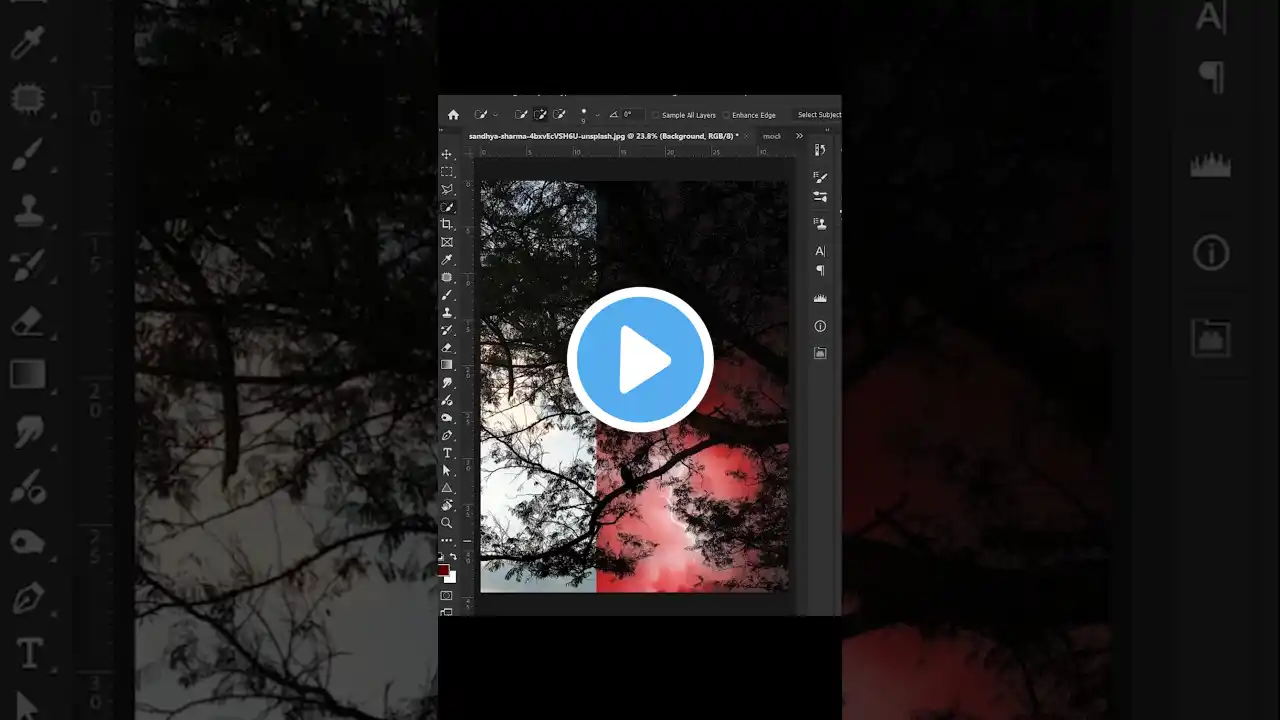Open the Character panel icon
This screenshot has height=720, width=1280.
coord(820,251)
